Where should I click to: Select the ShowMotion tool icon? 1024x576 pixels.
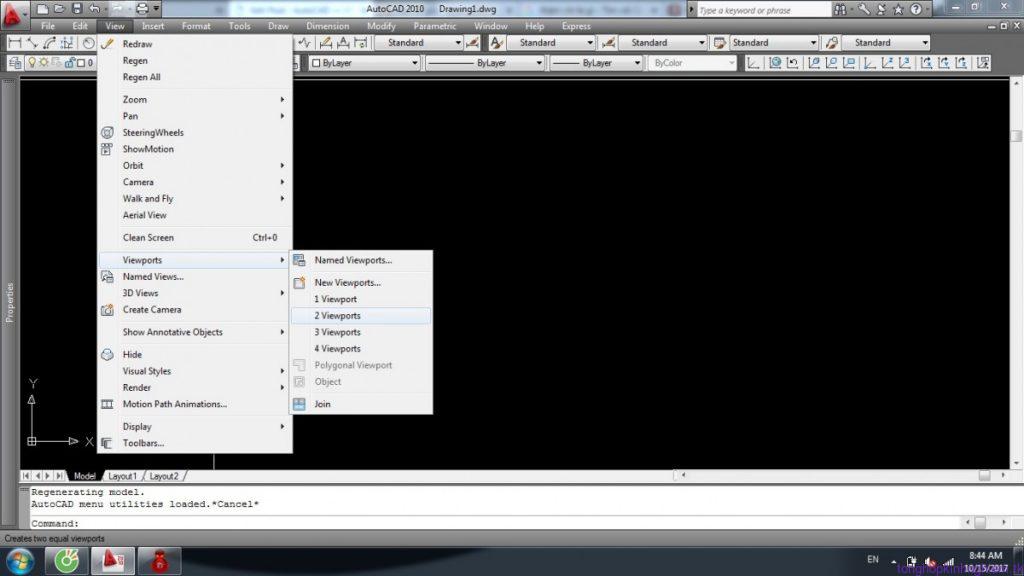[107, 148]
